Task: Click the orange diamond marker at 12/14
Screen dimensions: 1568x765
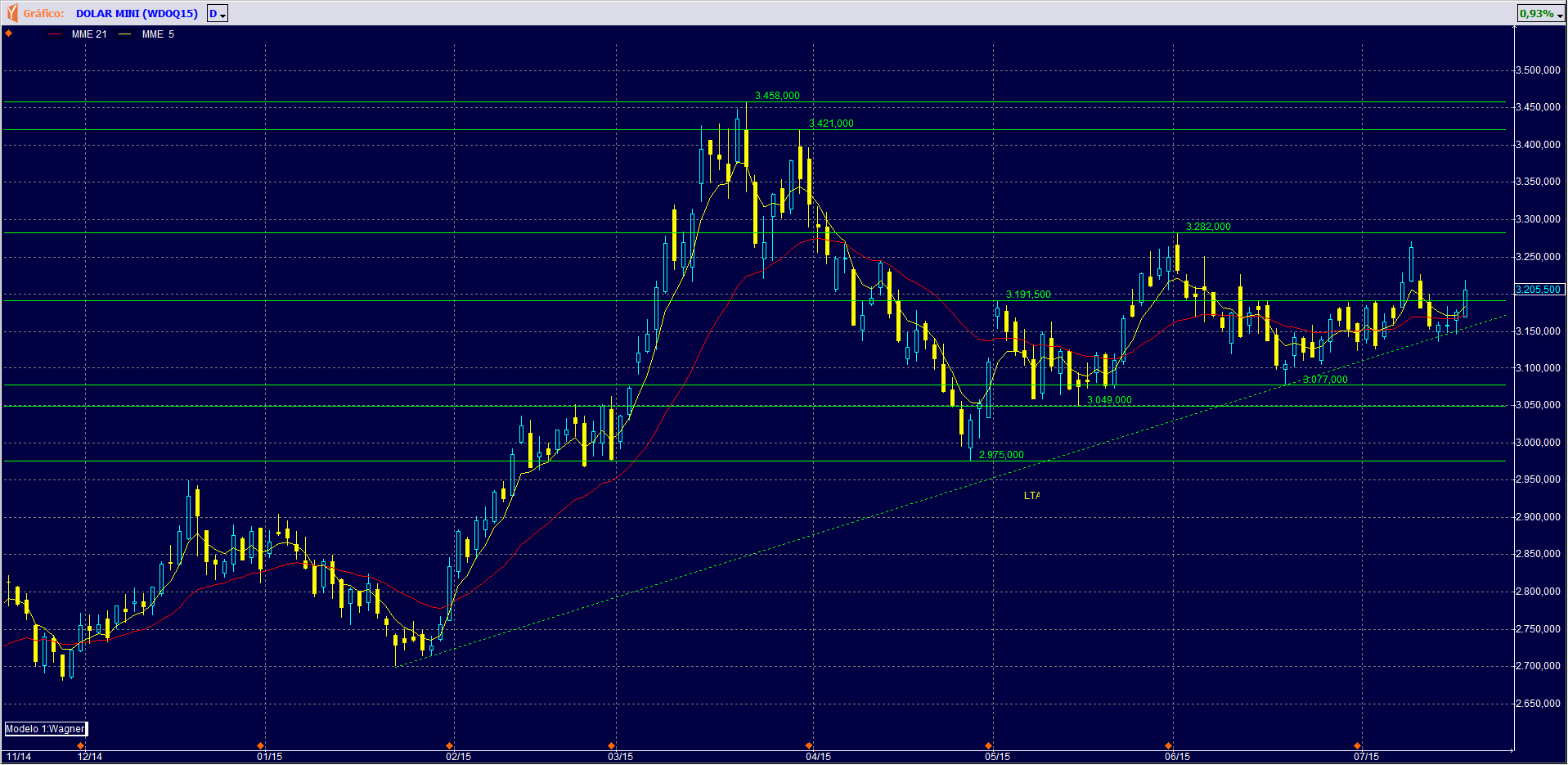Action: pyautogui.click(x=80, y=745)
